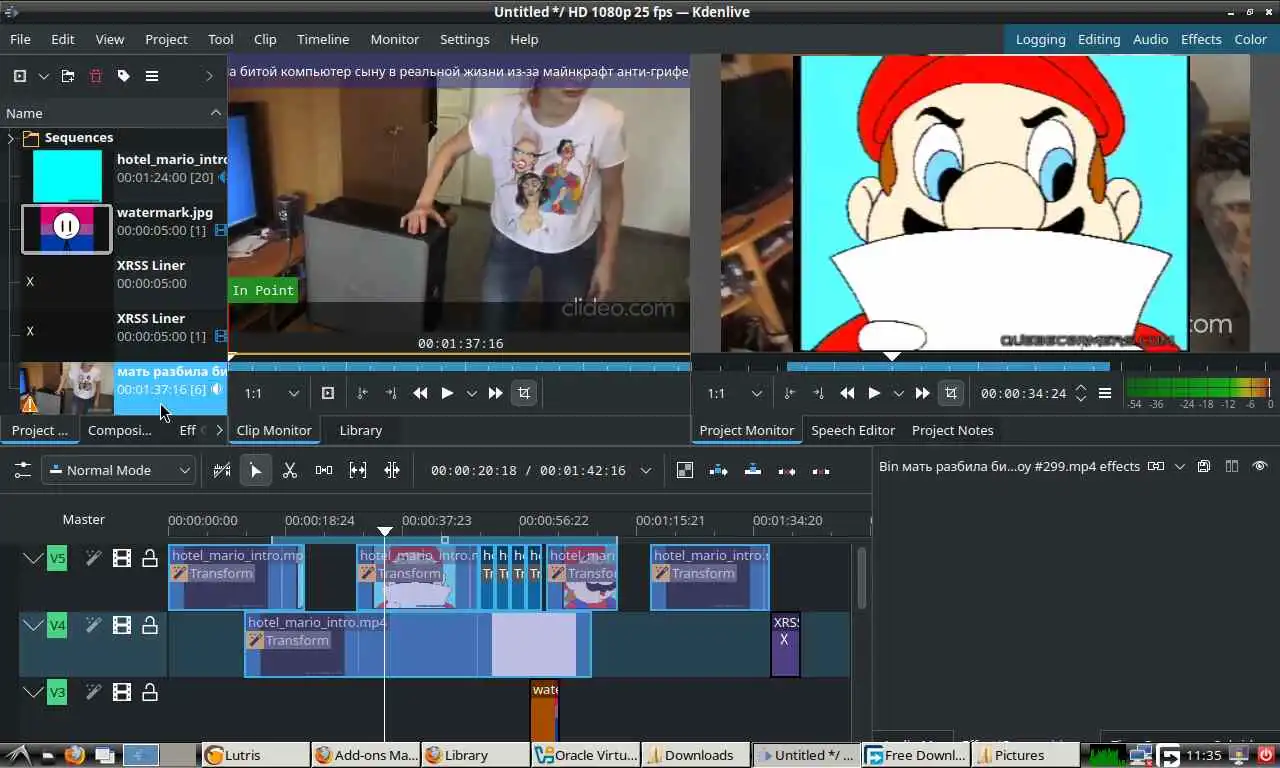Select the Slip tool
Image resolution: width=1280 pixels, height=768 pixels.
pyautogui.click(x=358, y=470)
